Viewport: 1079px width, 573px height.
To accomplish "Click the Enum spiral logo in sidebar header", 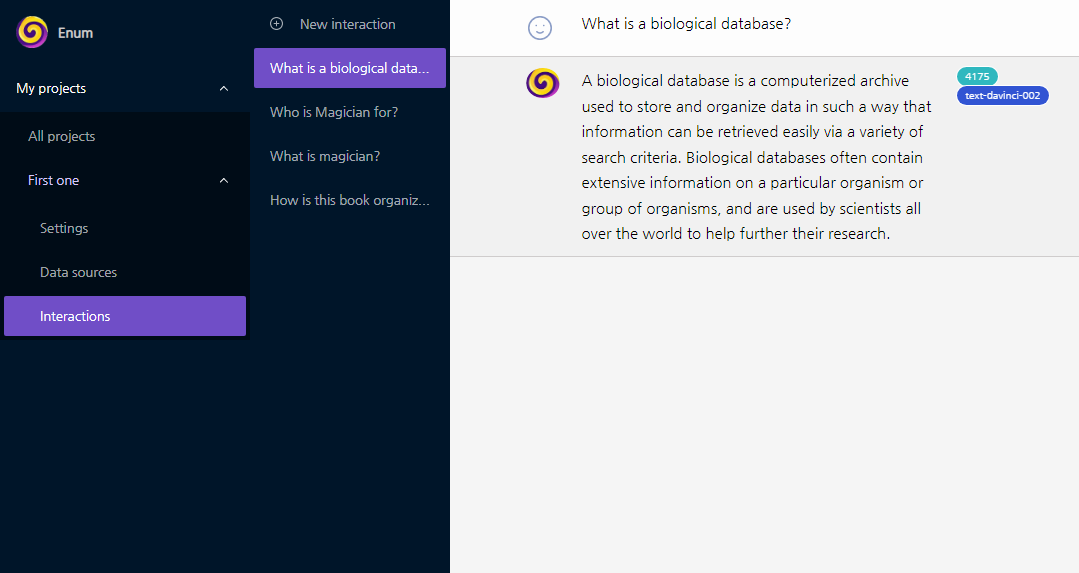I will 33,32.
